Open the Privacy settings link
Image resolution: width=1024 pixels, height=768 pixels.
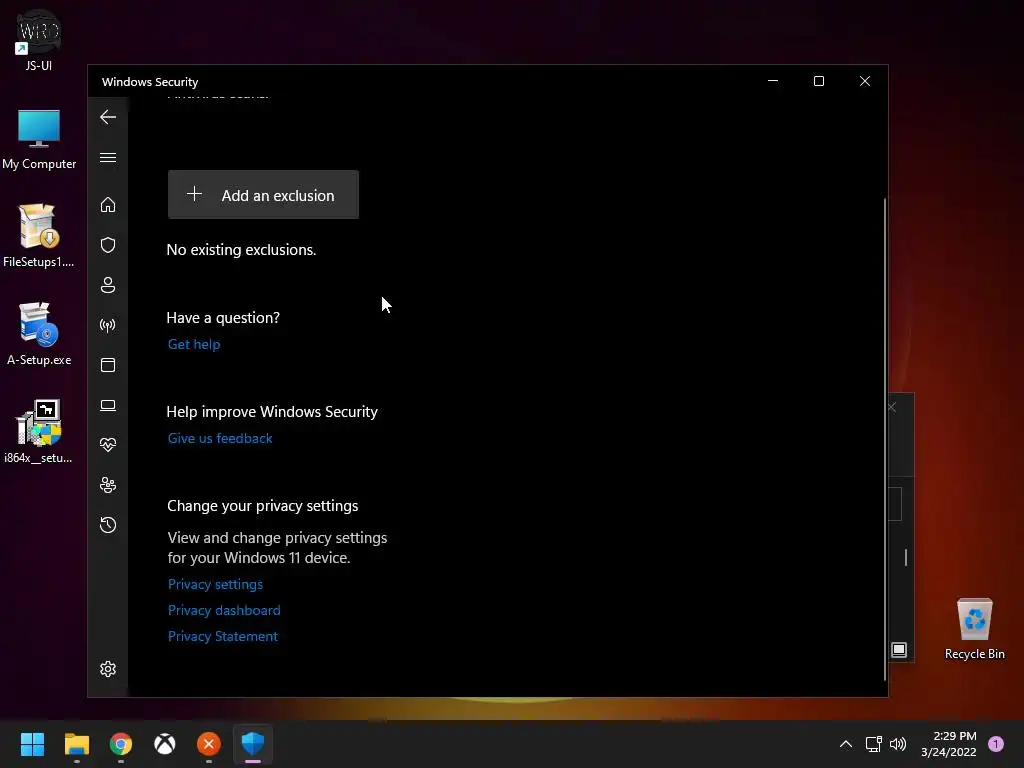click(x=216, y=584)
